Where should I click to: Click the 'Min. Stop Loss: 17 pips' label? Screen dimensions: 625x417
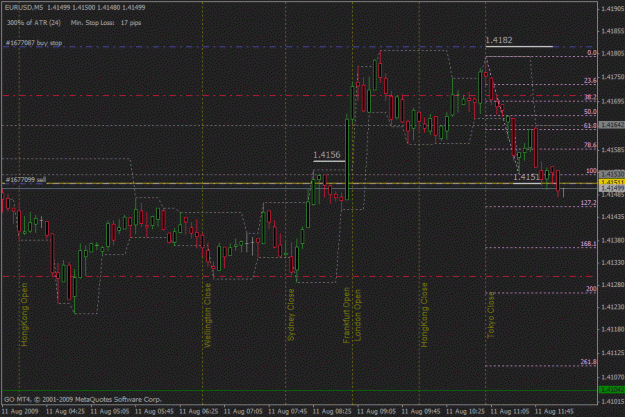[x=106, y=23]
